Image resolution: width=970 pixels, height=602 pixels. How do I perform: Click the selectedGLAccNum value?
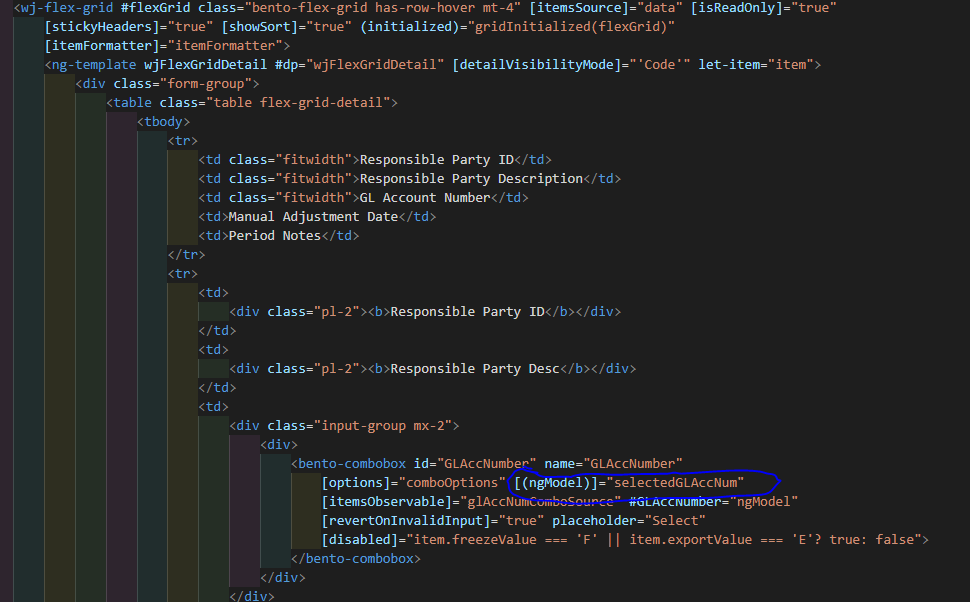point(675,483)
